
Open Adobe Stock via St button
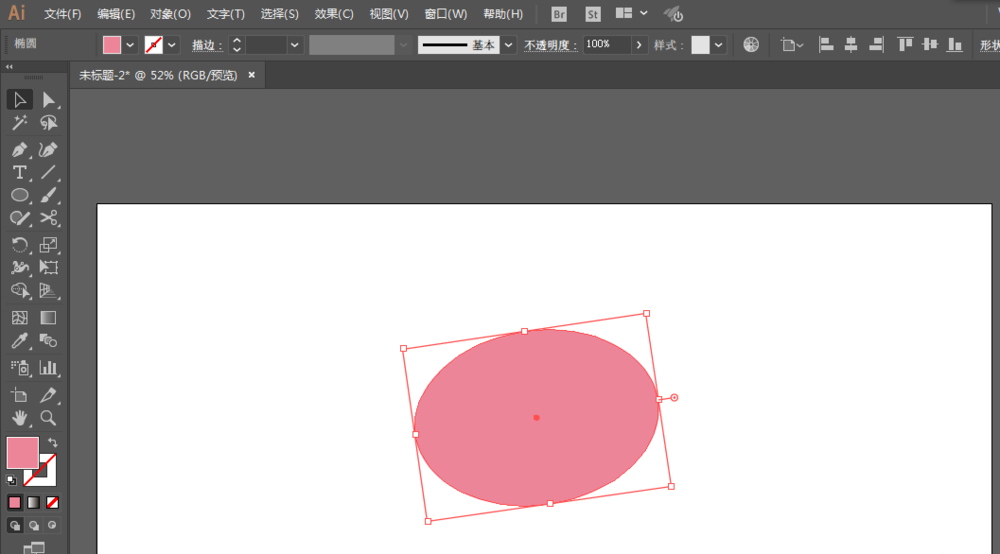[x=593, y=14]
